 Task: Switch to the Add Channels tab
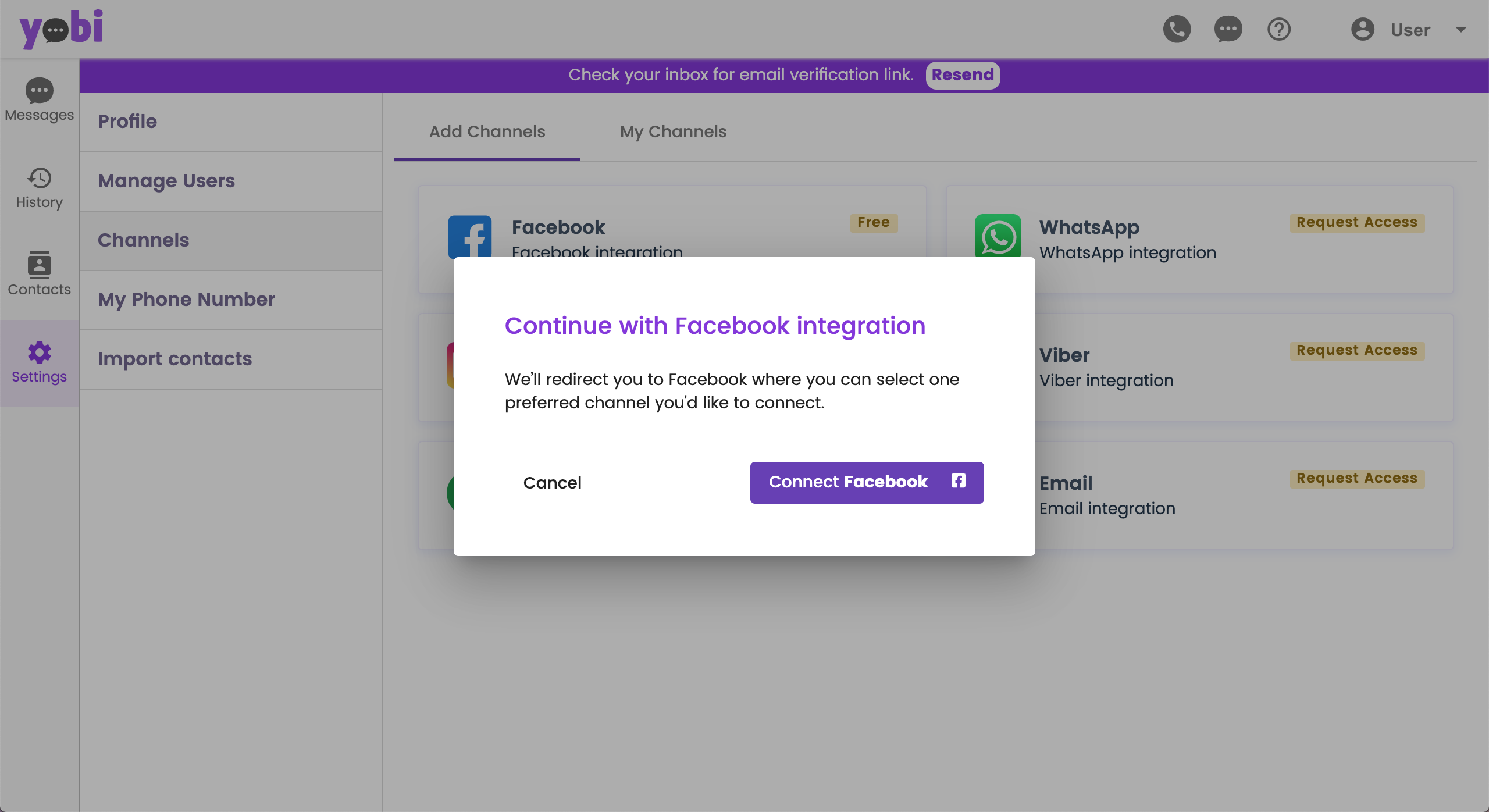tap(487, 132)
